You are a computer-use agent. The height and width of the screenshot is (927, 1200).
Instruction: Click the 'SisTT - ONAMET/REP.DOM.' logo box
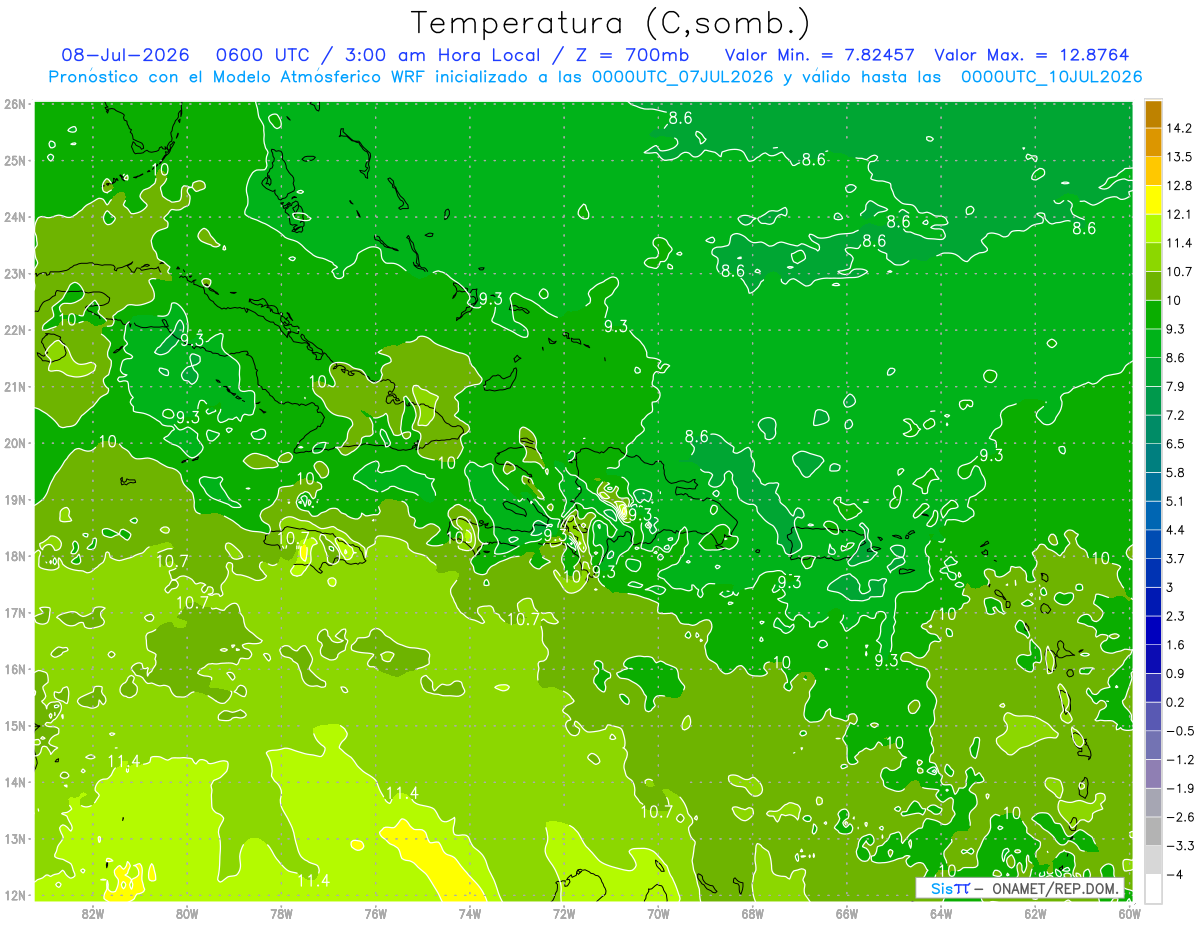(x=1020, y=888)
